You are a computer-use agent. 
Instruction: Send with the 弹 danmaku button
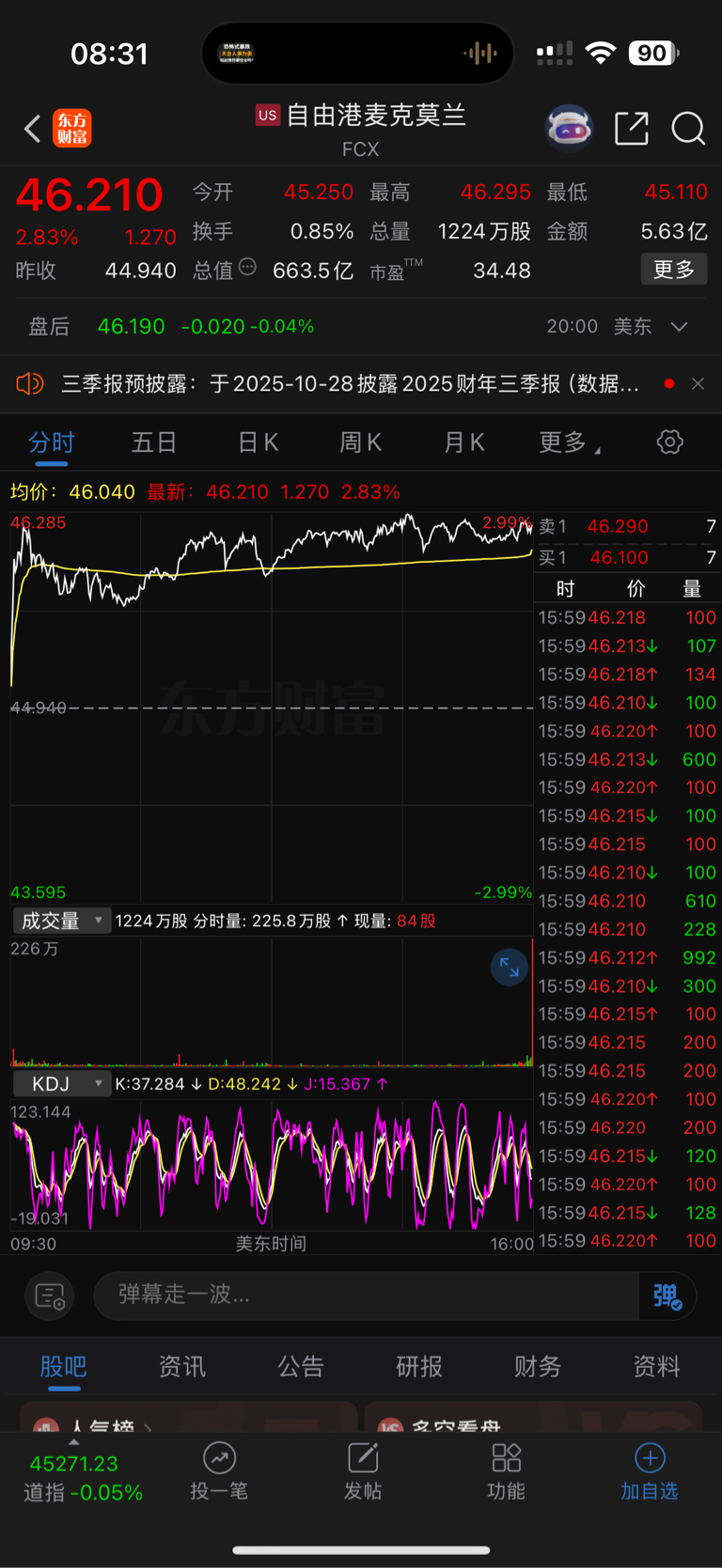click(x=667, y=1296)
